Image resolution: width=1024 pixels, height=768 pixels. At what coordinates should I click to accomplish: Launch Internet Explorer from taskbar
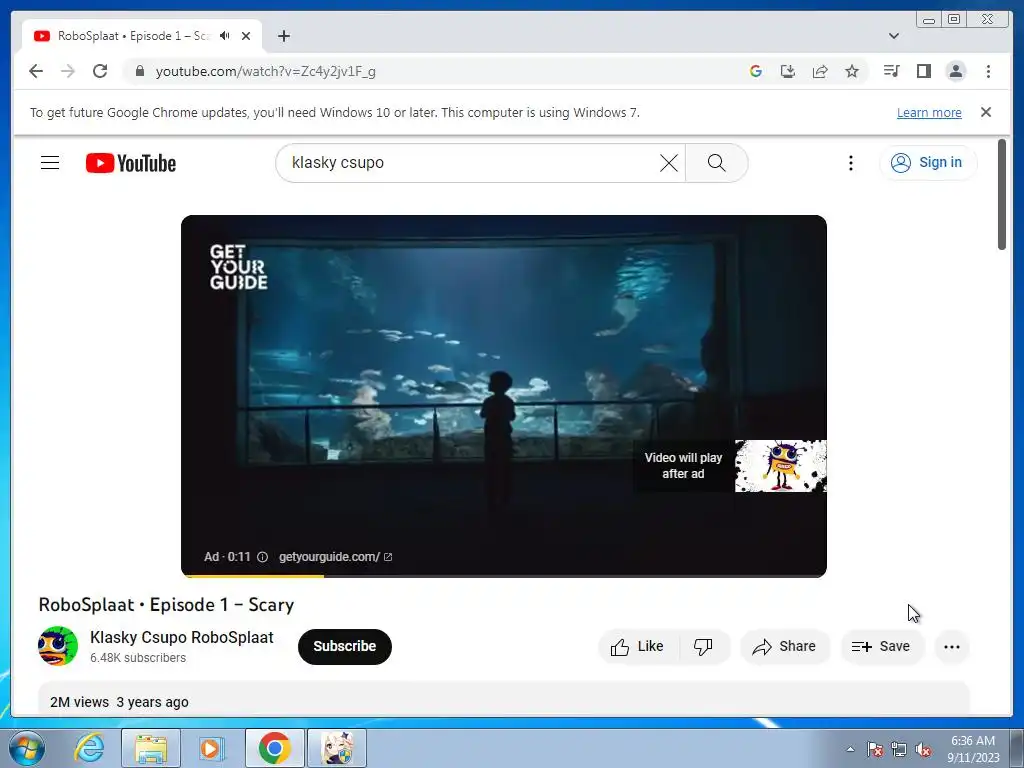pos(89,748)
